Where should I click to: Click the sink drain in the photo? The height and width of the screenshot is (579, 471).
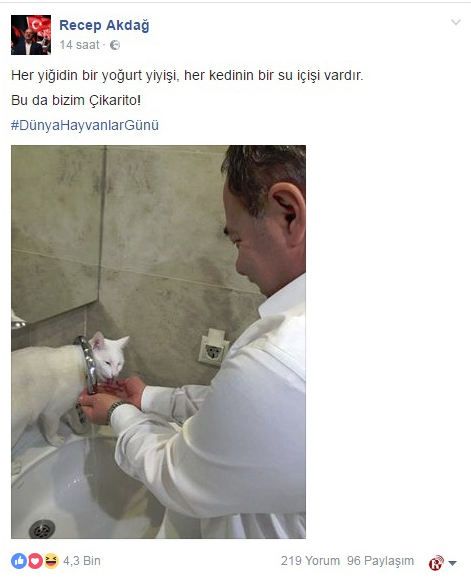[x=42, y=529]
